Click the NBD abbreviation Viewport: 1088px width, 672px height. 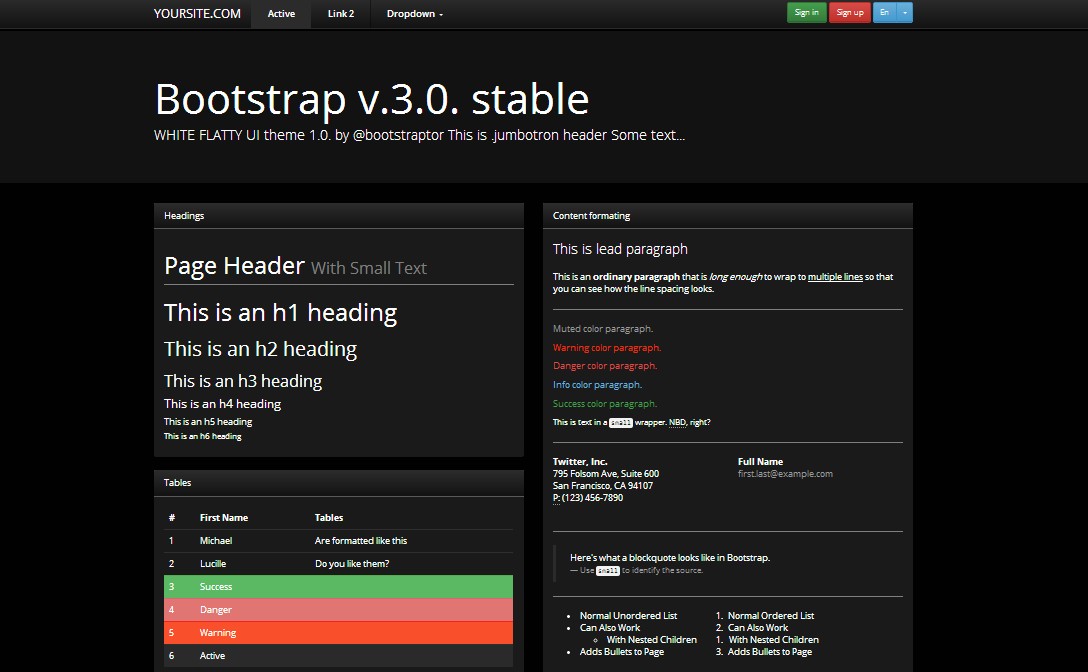point(677,422)
